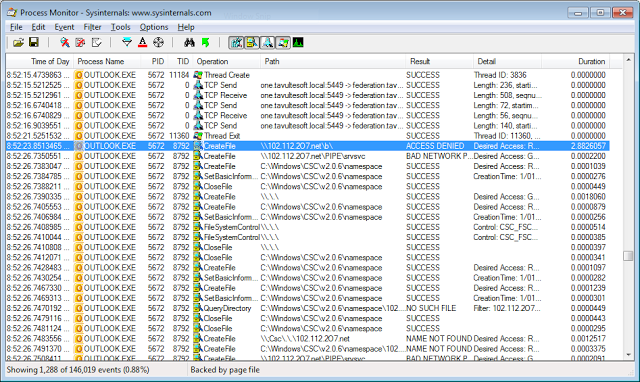This screenshot has width=640, height=382.
Task: Click the QueryDirectory operation icon
Action: (198, 308)
